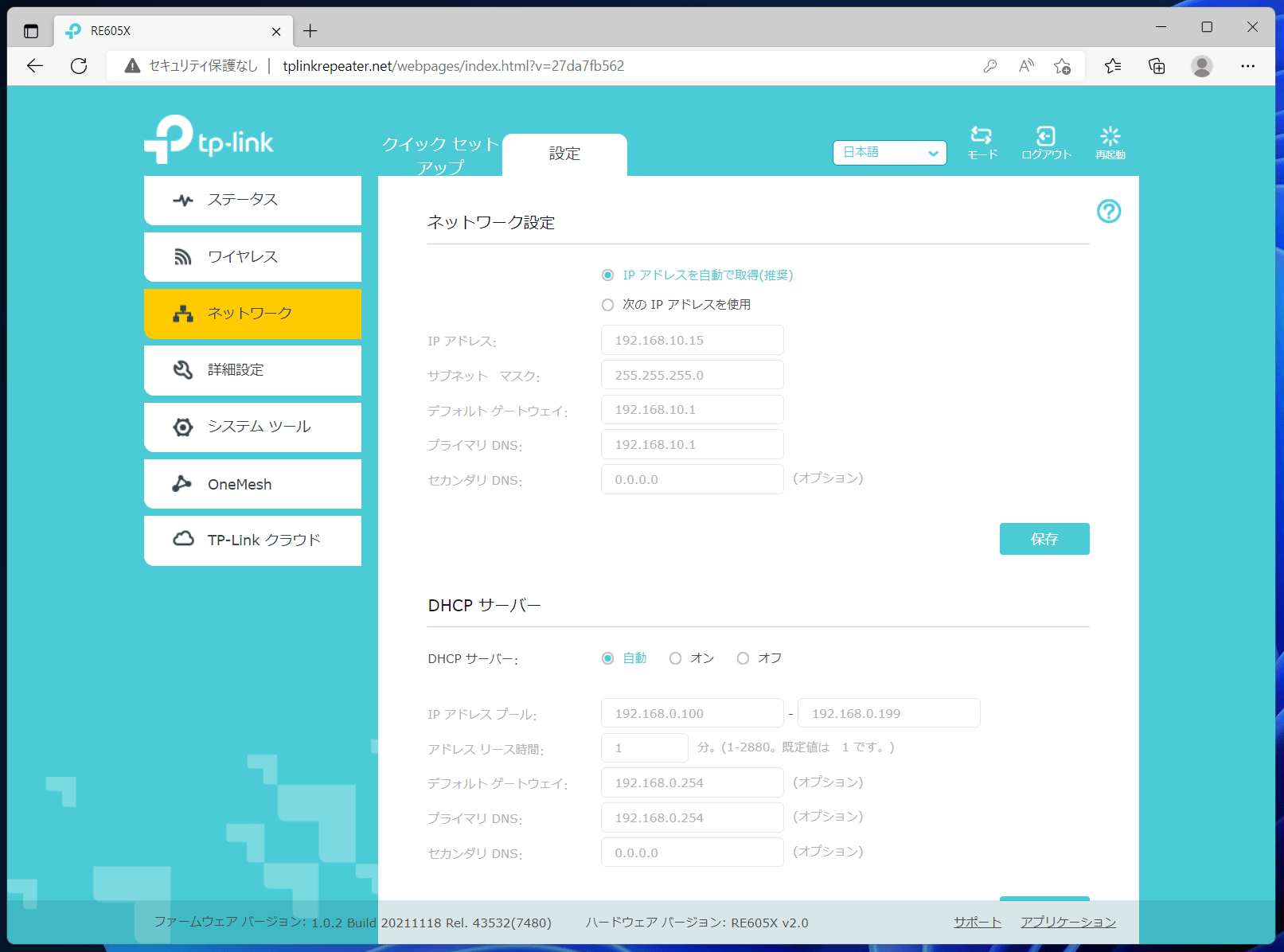Open browser collections icon
This screenshot has height=952, width=1284.
(x=1157, y=66)
